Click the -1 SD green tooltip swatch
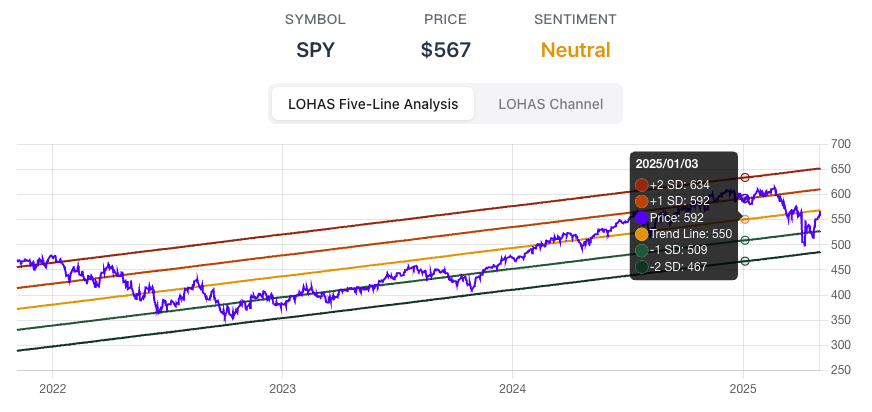Viewport: 872px width, 412px height. (642, 250)
